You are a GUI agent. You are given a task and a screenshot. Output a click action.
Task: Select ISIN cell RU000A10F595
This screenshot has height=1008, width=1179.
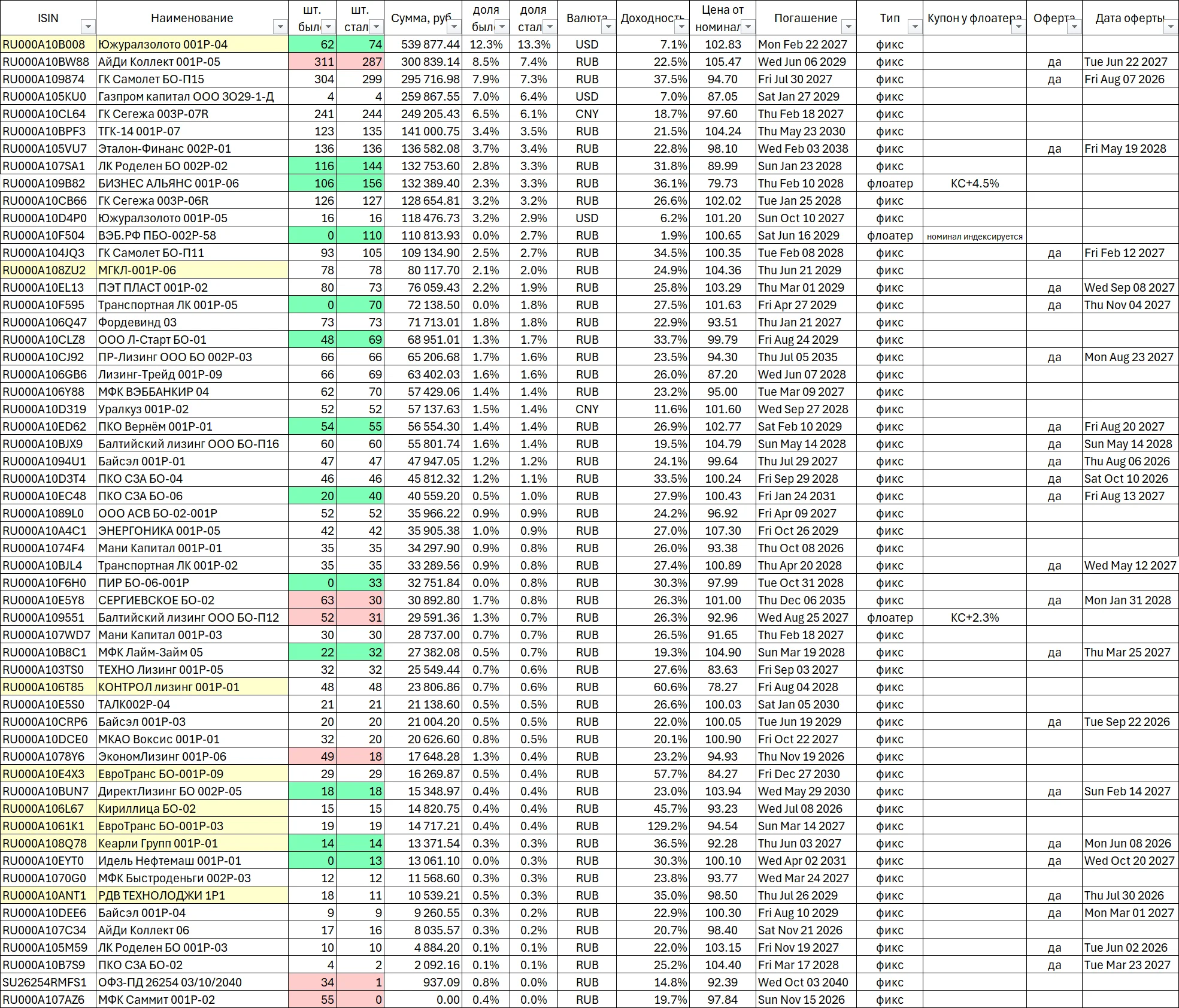[48, 305]
